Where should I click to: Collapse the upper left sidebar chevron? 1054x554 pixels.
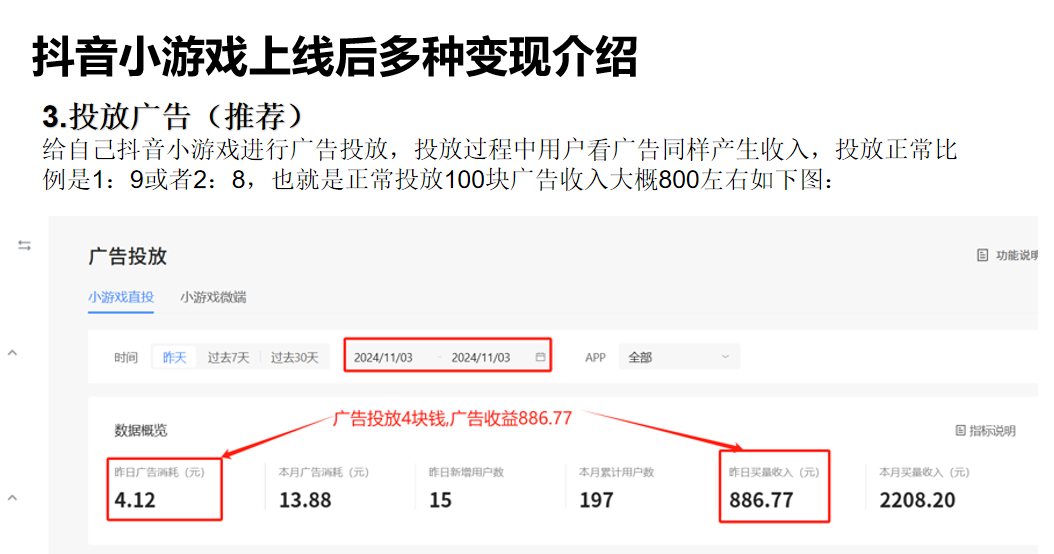click(12, 352)
